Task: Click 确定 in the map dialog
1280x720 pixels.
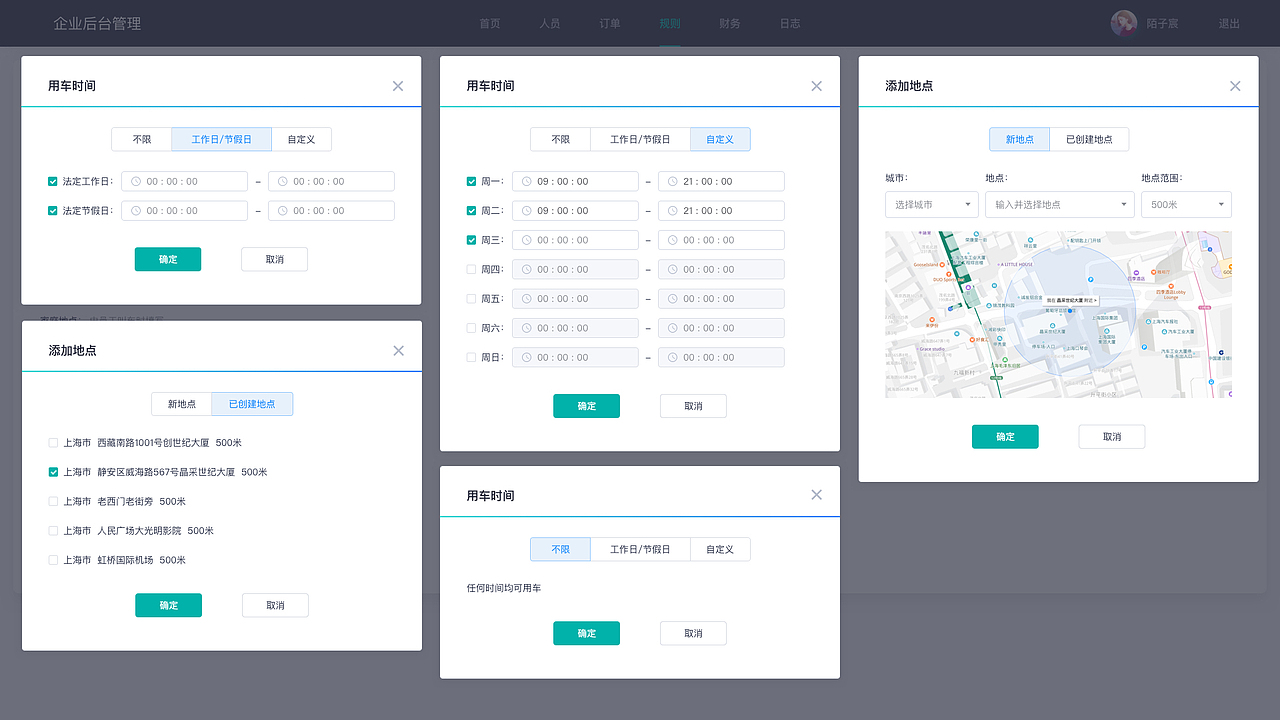Action: pyautogui.click(x=1005, y=437)
